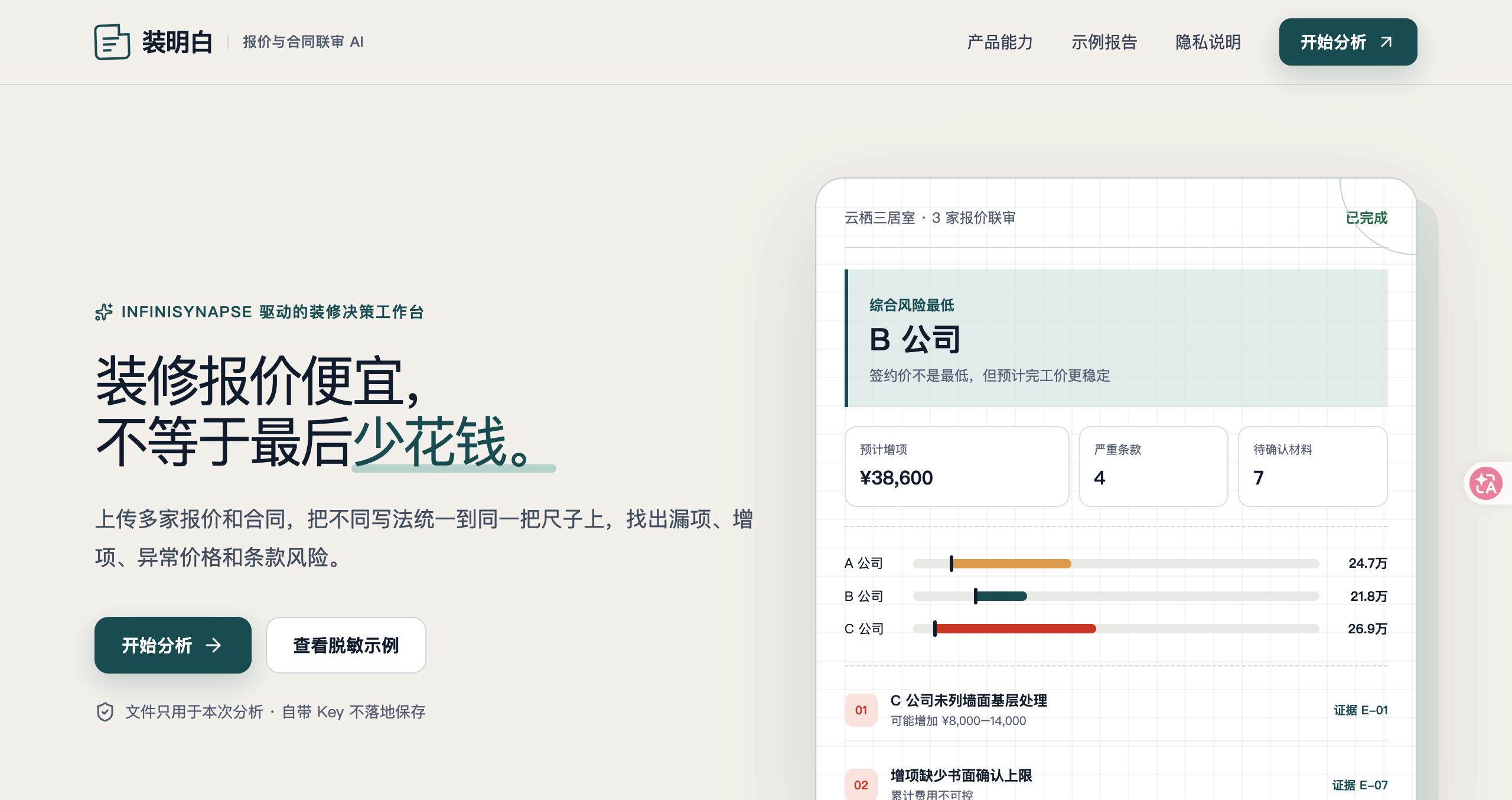
Task: Click the 02 badge for 增项缺少书面确认上限
Action: click(x=861, y=785)
